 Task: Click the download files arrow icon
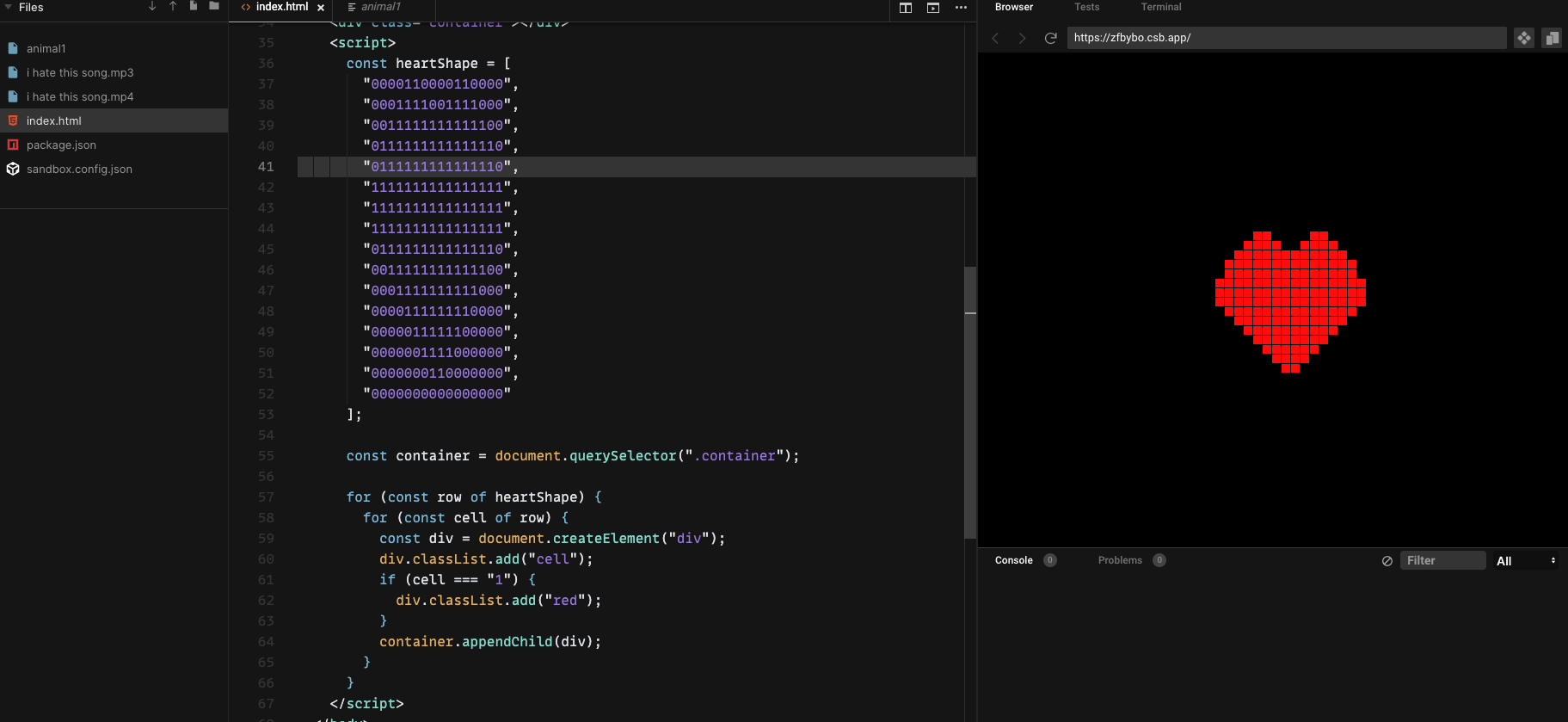(152, 7)
